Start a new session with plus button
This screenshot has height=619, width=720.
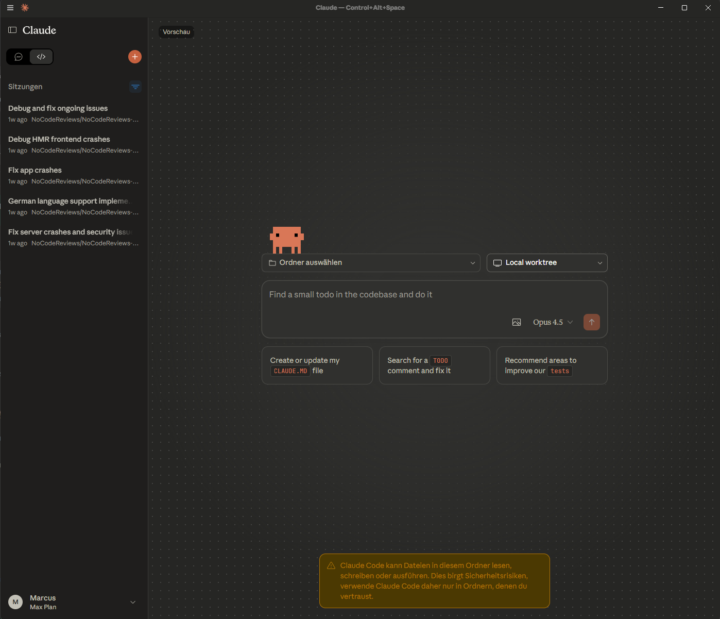[x=135, y=57]
